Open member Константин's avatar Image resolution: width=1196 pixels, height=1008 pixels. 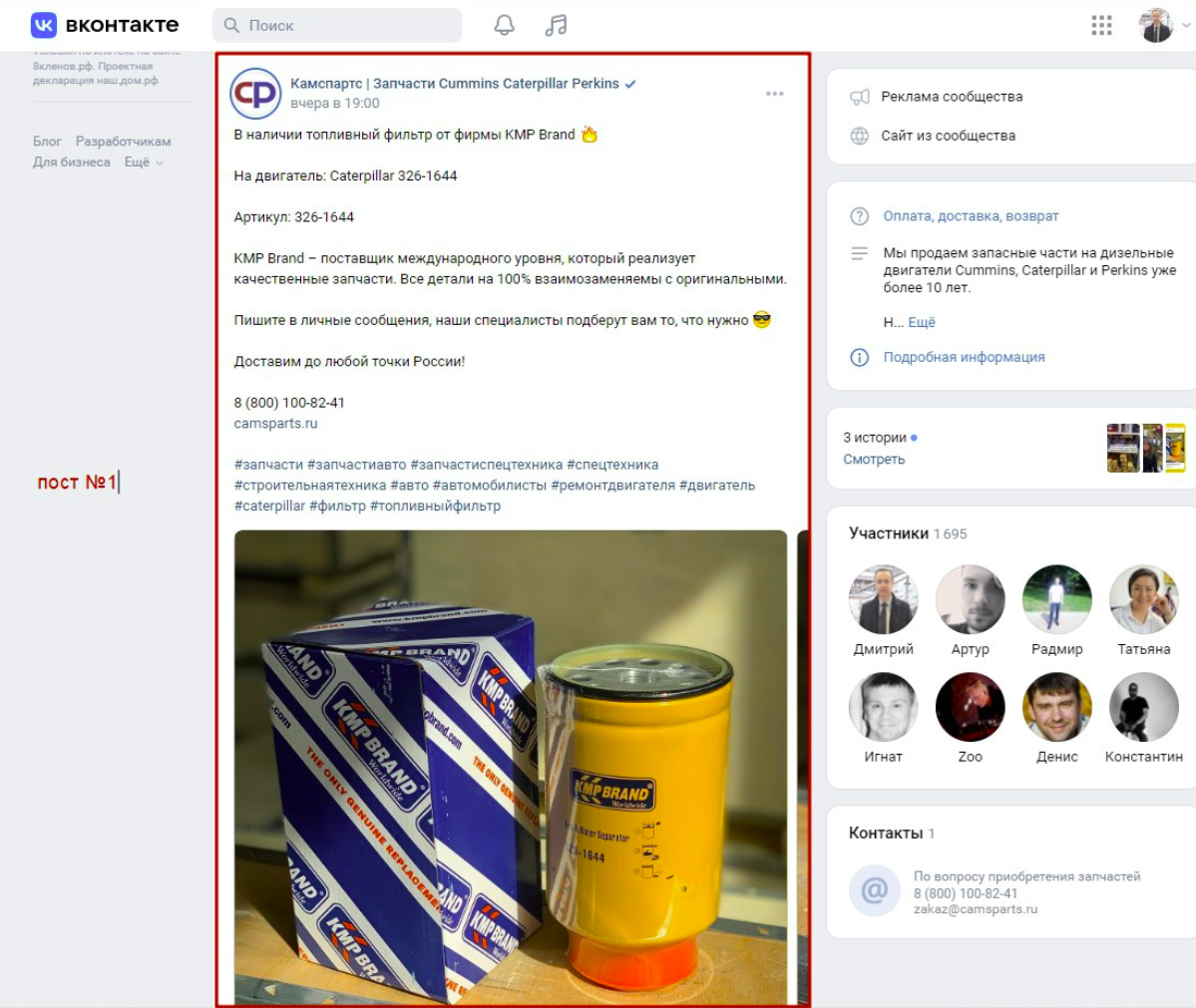[x=1144, y=707]
